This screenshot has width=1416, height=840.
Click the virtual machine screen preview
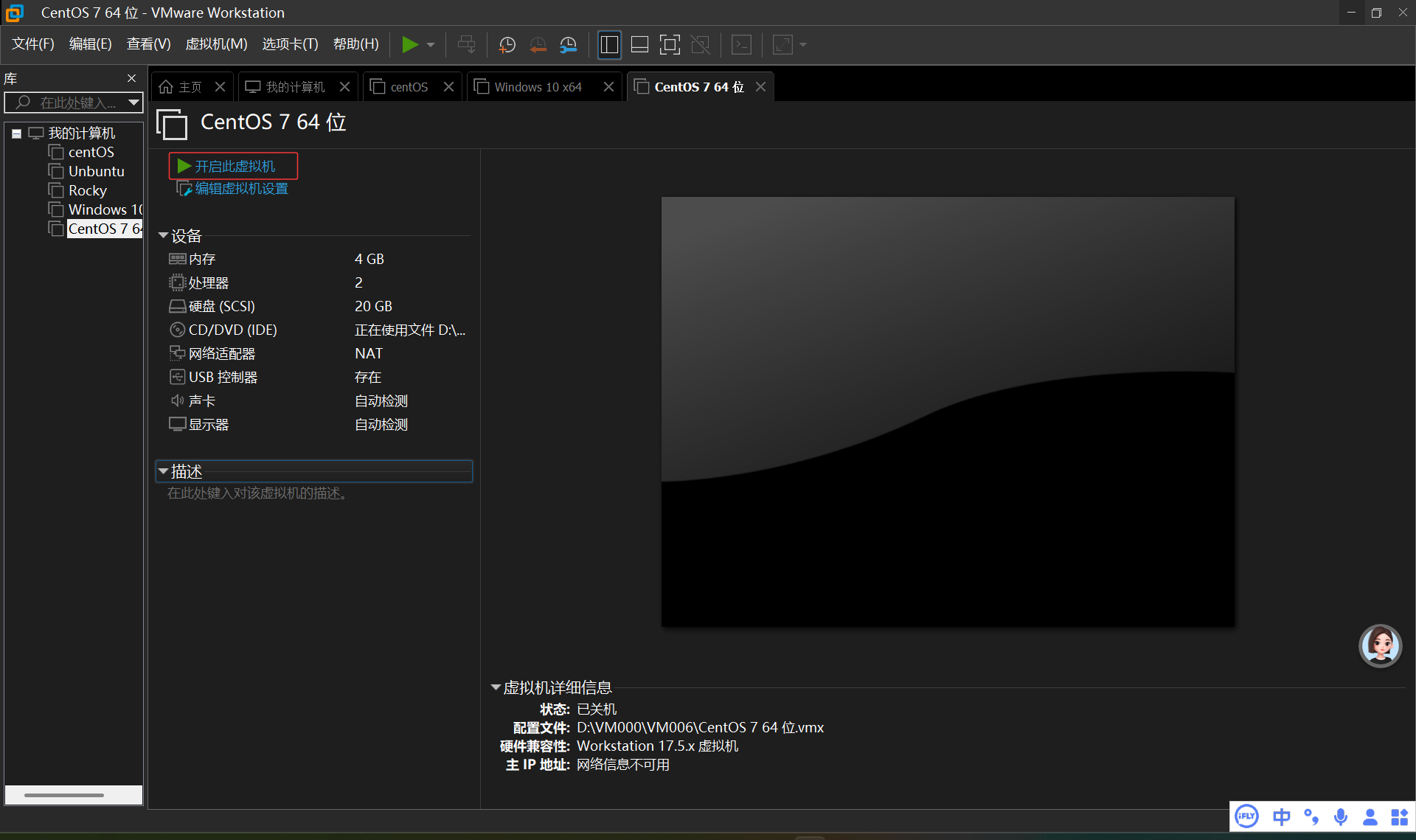[x=948, y=412]
